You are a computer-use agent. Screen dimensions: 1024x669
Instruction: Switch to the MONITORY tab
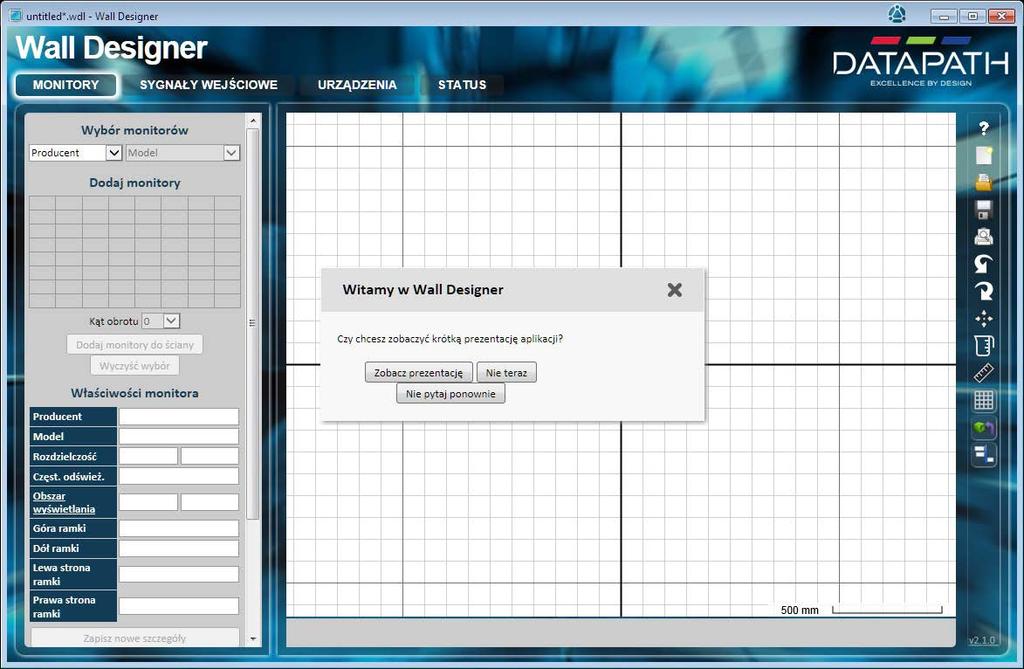coord(66,85)
